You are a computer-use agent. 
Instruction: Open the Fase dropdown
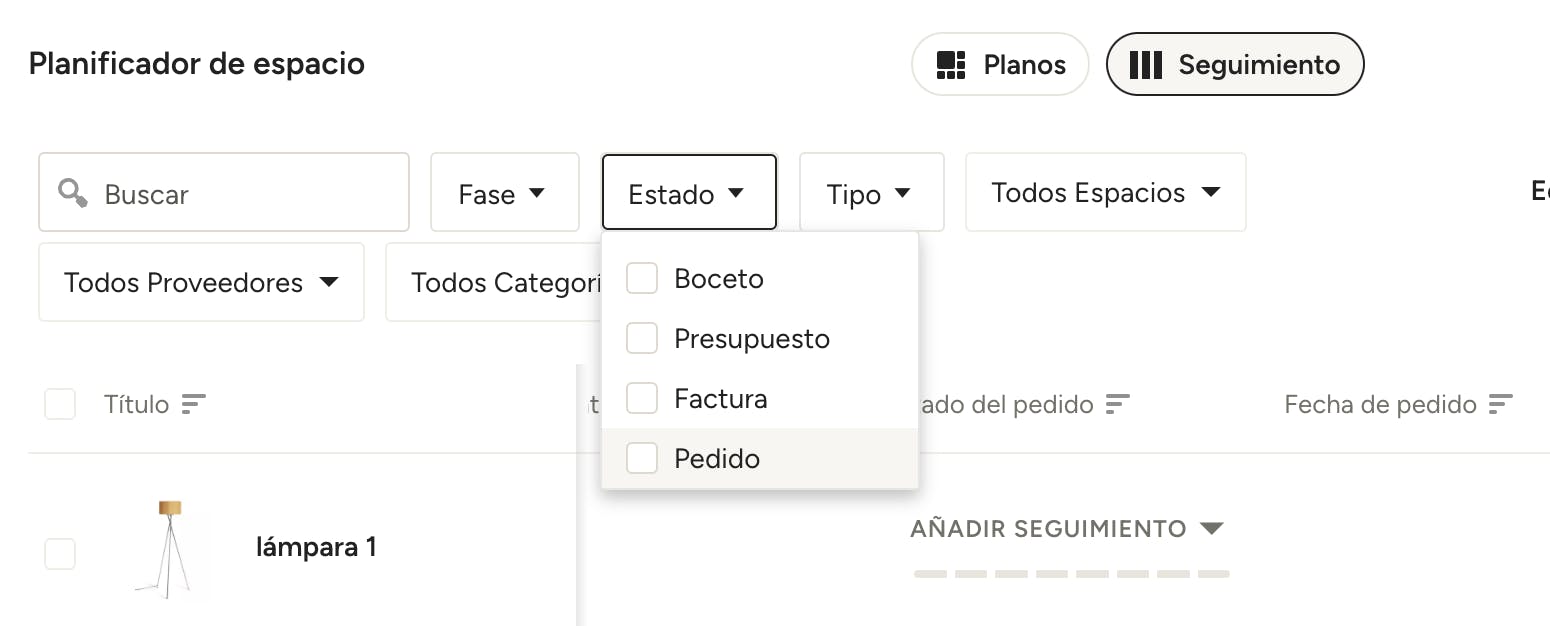click(x=505, y=192)
